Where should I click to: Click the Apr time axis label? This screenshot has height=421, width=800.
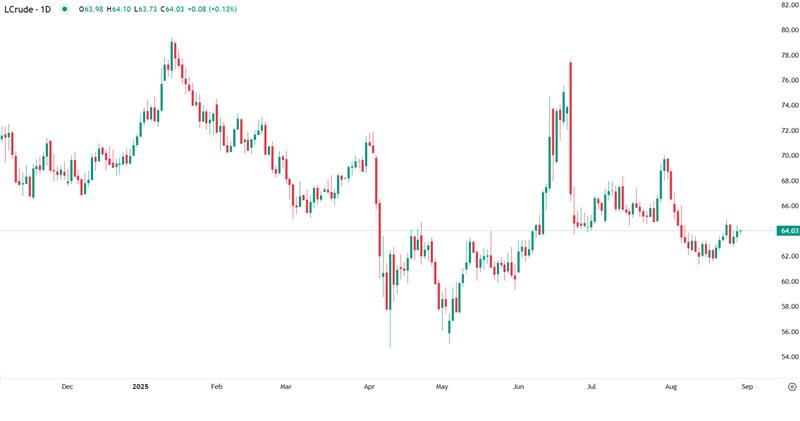click(370, 385)
